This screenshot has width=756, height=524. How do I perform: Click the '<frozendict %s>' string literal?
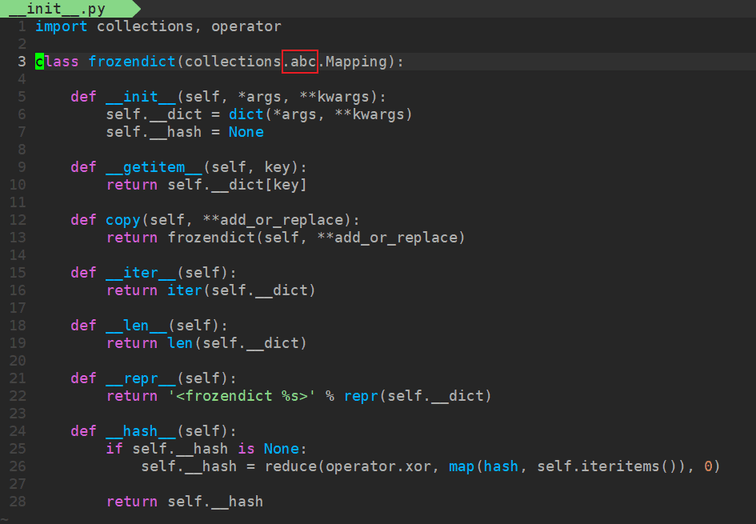[242, 396]
